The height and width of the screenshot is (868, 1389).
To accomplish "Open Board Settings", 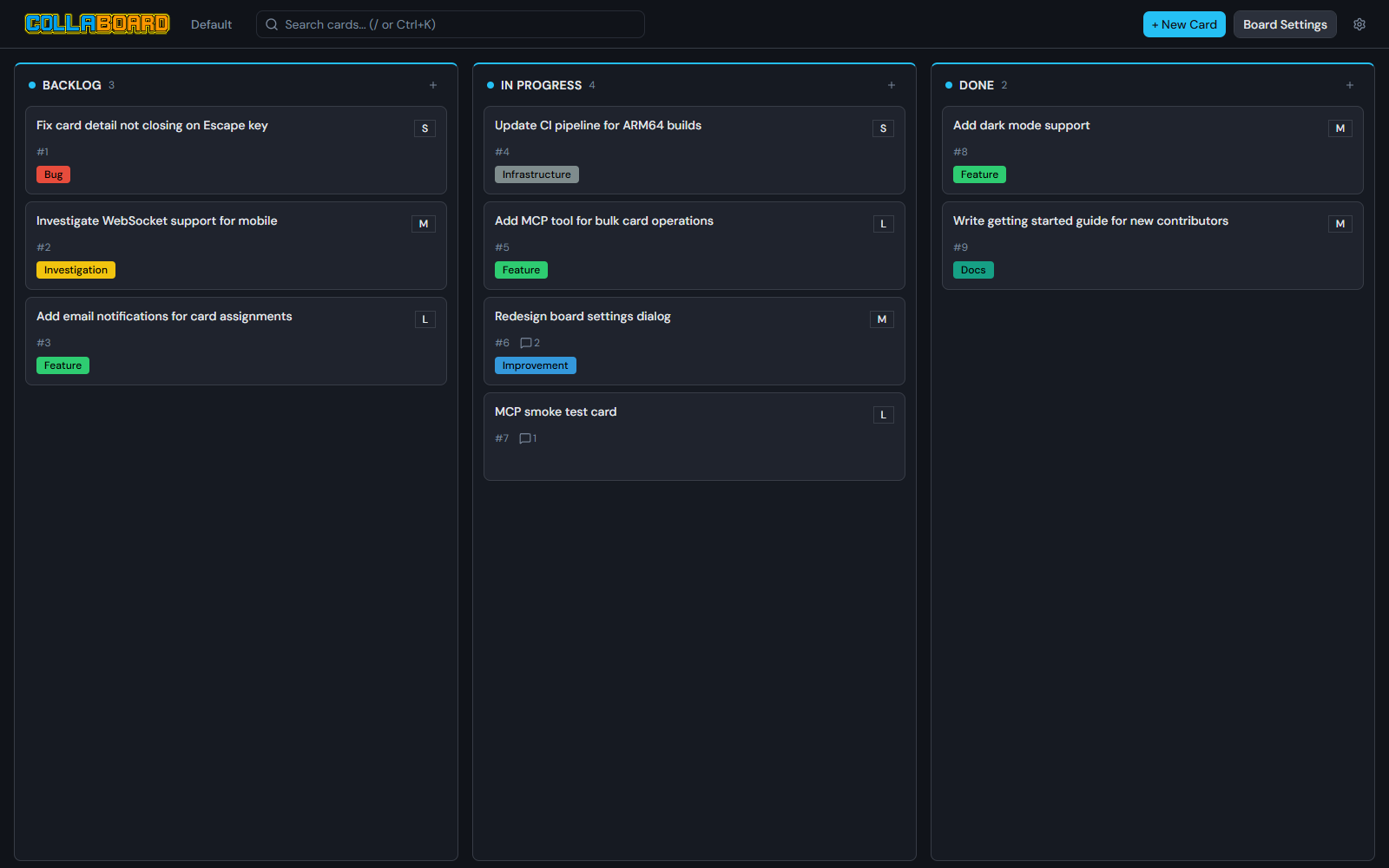I will [1285, 24].
